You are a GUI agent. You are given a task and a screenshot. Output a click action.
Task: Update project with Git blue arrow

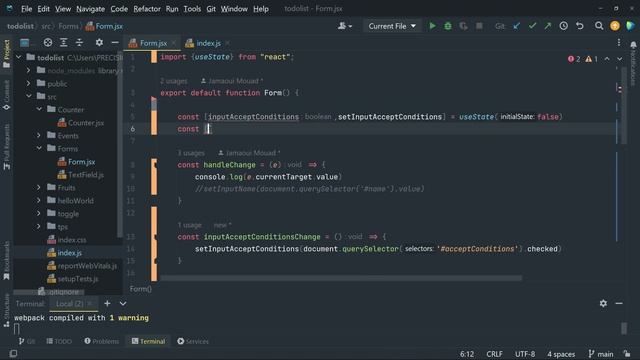point(517,26)
